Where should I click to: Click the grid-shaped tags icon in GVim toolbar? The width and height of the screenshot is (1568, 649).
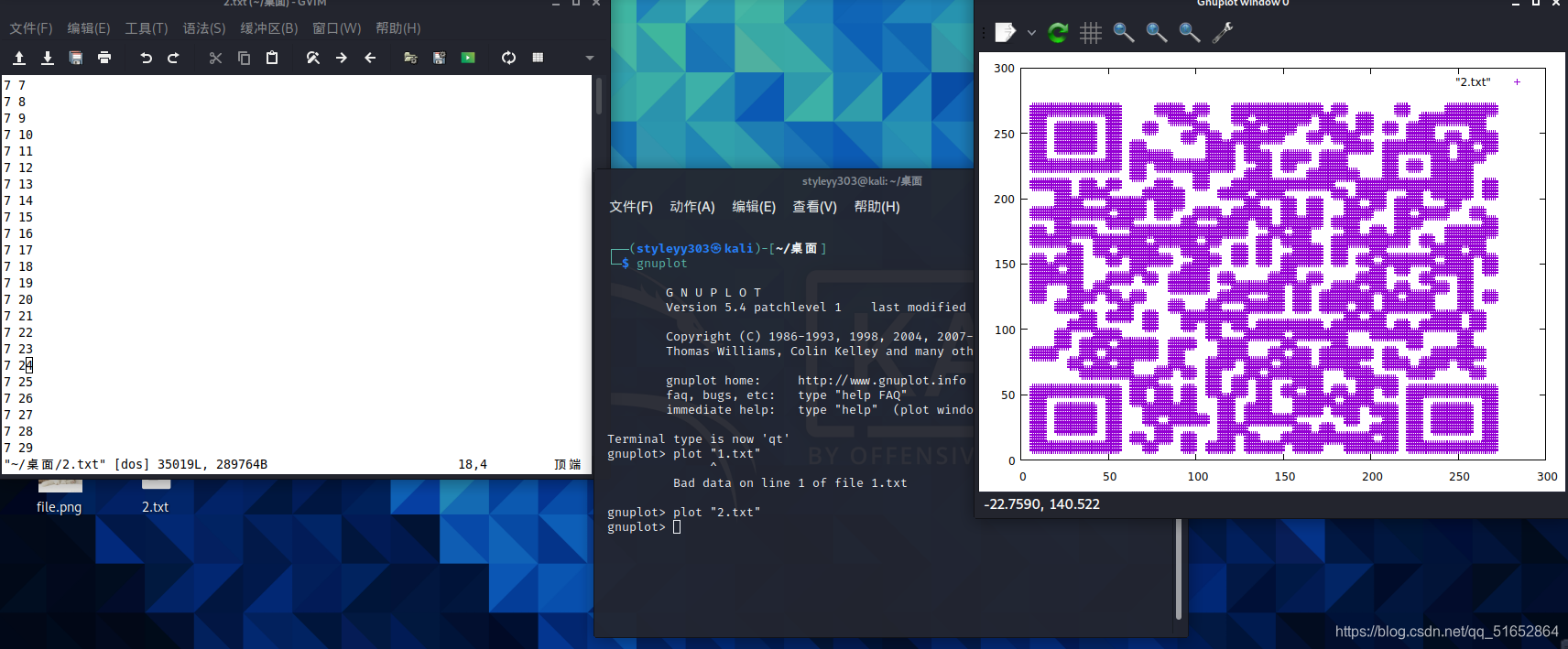pyautogui.click(x=538, y=58)
